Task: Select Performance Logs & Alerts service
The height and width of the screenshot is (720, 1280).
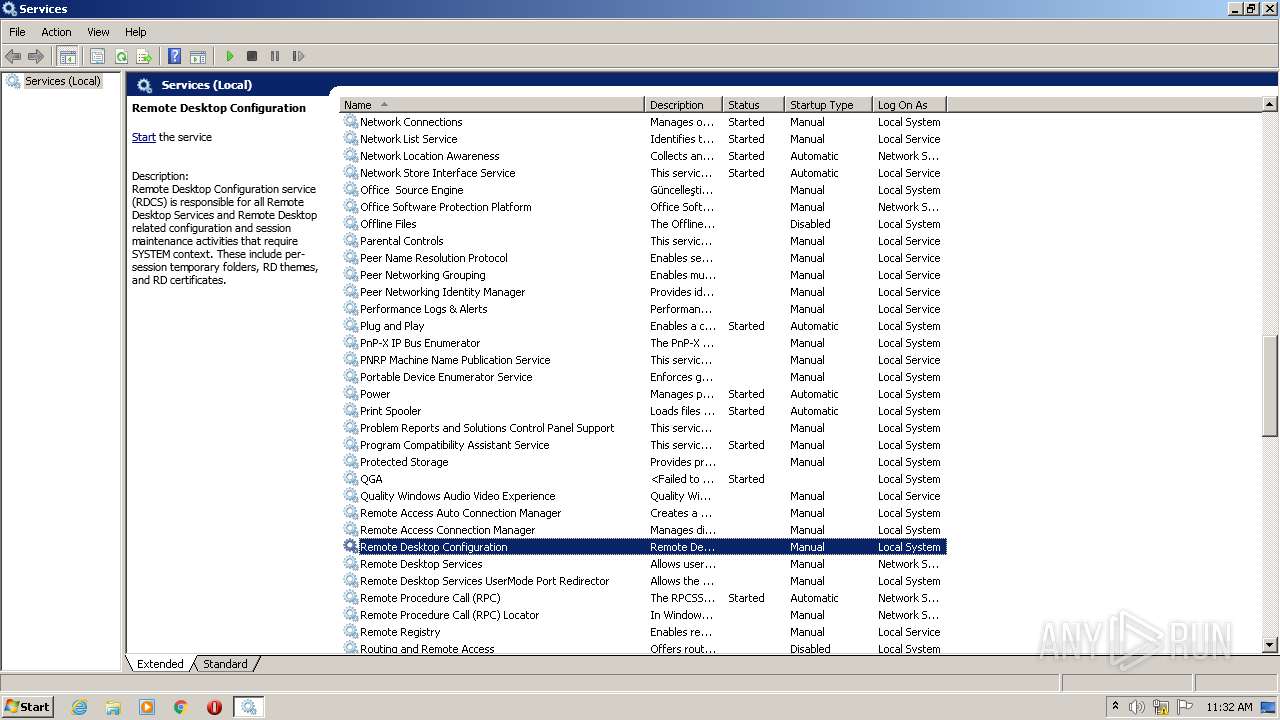Action: click(643, 309)
